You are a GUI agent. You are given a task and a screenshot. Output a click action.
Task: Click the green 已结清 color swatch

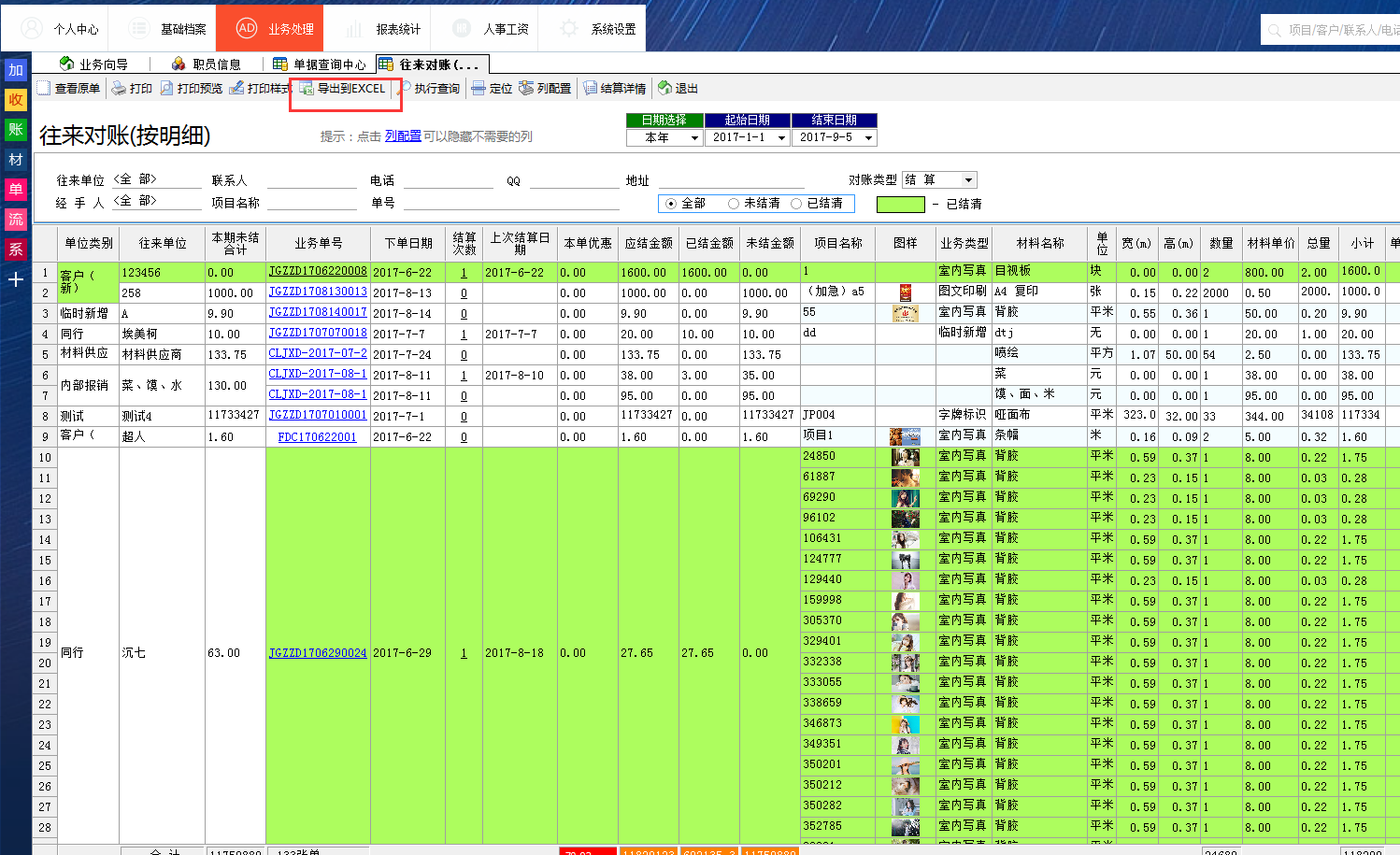pyautogui.click(x=900, y=204)
